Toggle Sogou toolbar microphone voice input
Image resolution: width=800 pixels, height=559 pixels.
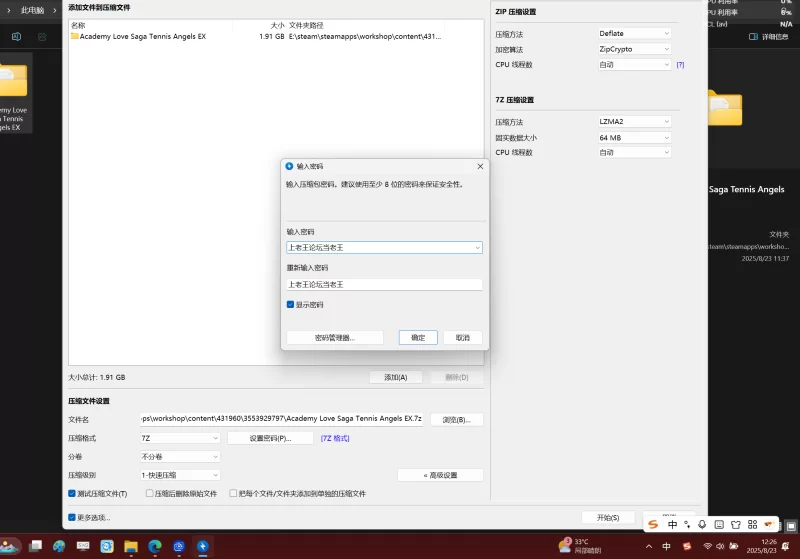pos(702,524)
